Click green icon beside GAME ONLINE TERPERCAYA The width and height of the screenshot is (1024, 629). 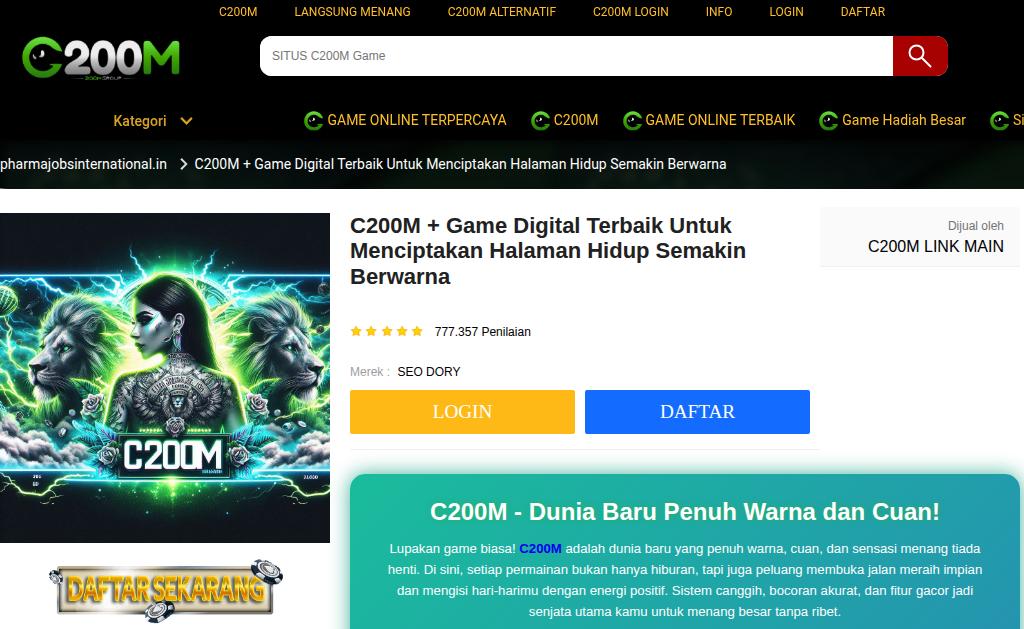coord(313,121)
